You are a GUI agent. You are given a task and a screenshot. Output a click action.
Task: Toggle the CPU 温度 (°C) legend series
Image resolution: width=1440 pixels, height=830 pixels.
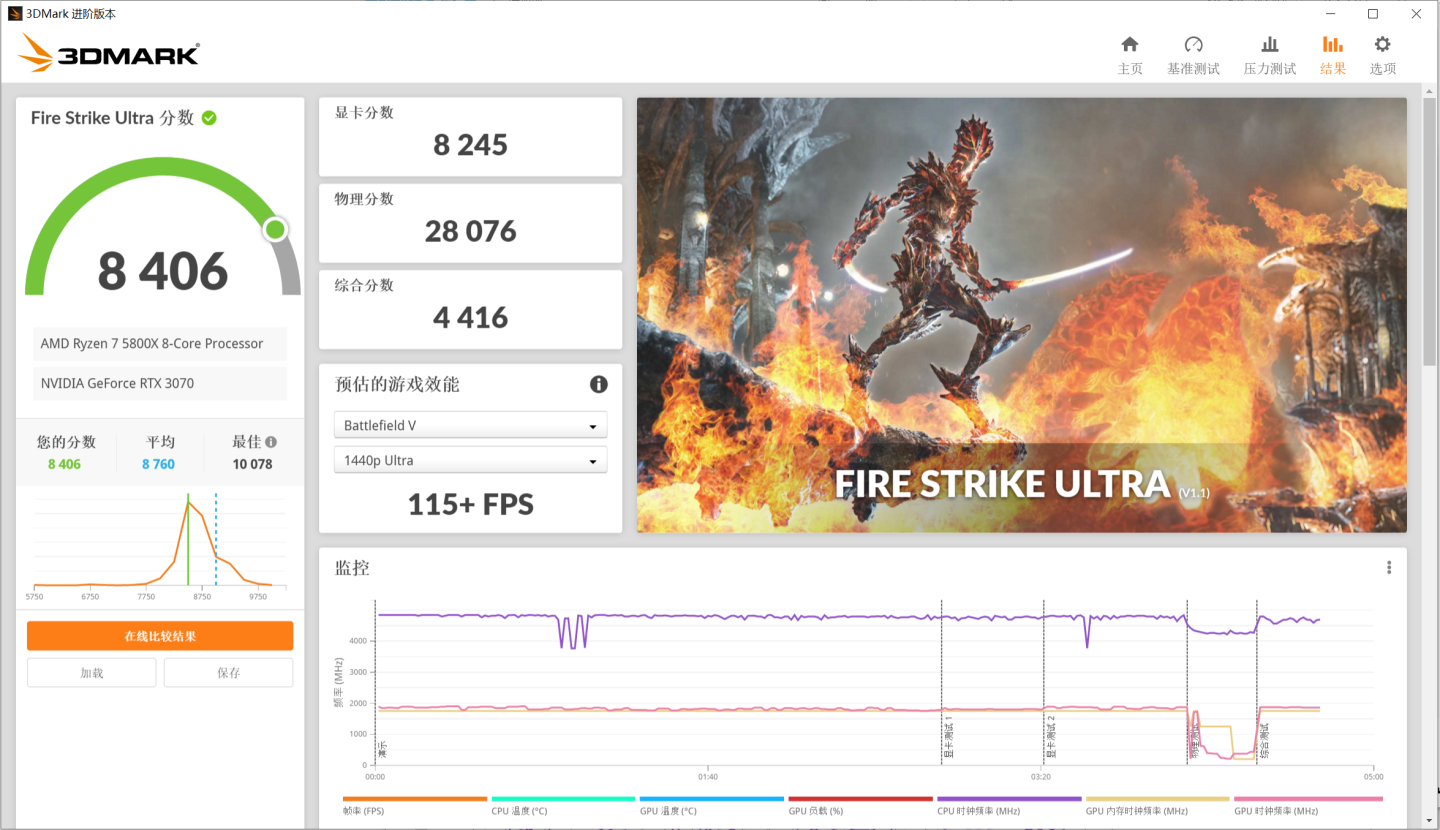coord(563,806)
